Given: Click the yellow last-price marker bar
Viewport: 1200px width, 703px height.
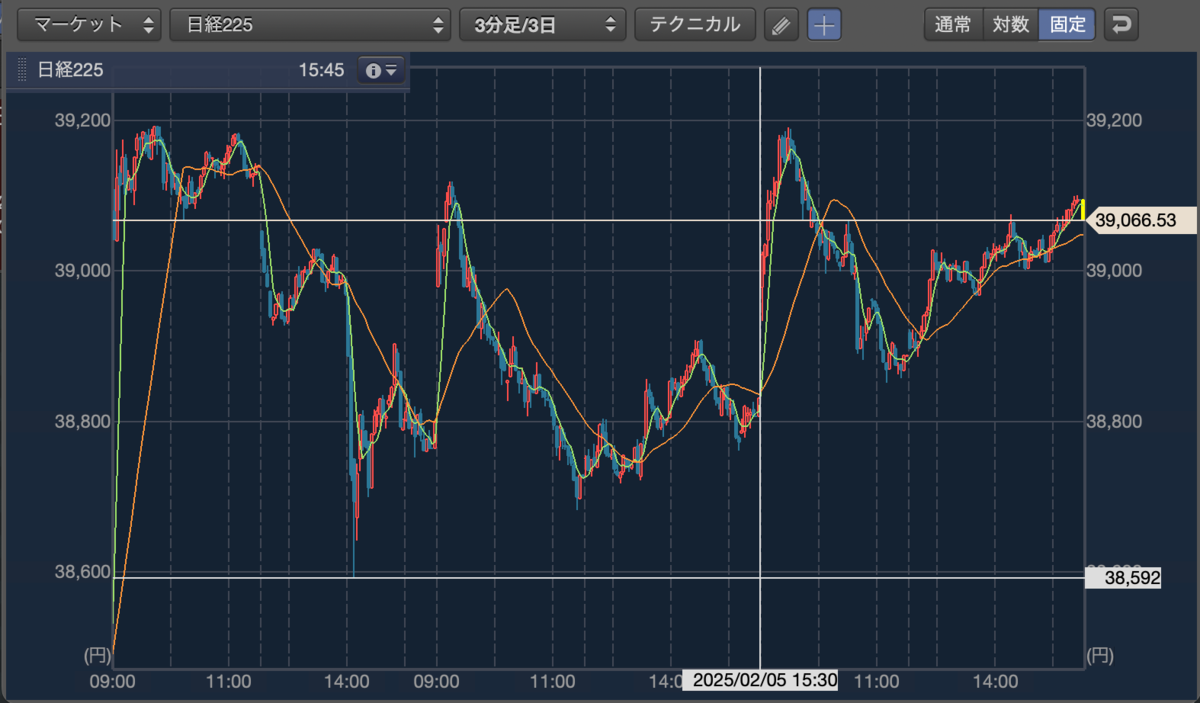Looking at the screenshot, I should 1083,210.
